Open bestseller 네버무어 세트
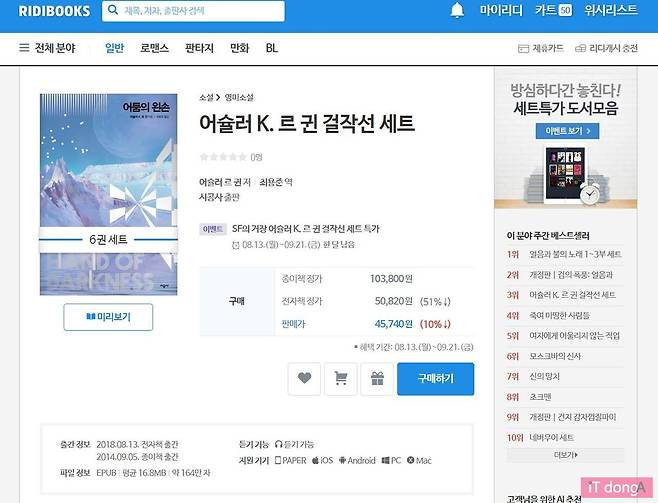The image size is (658, 503). [551, 438]
